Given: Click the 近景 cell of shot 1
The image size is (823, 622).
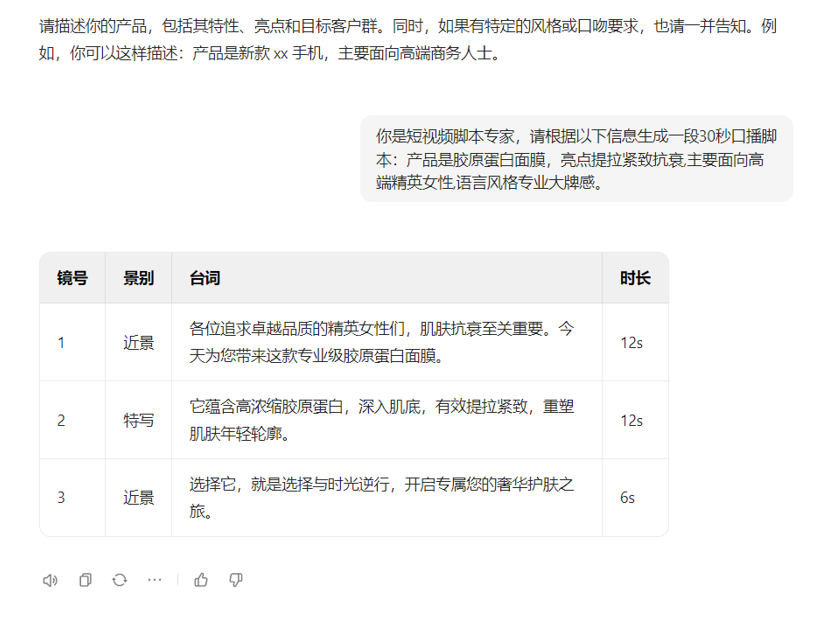Looking at the screenshot, I should [x=138, y=341].
